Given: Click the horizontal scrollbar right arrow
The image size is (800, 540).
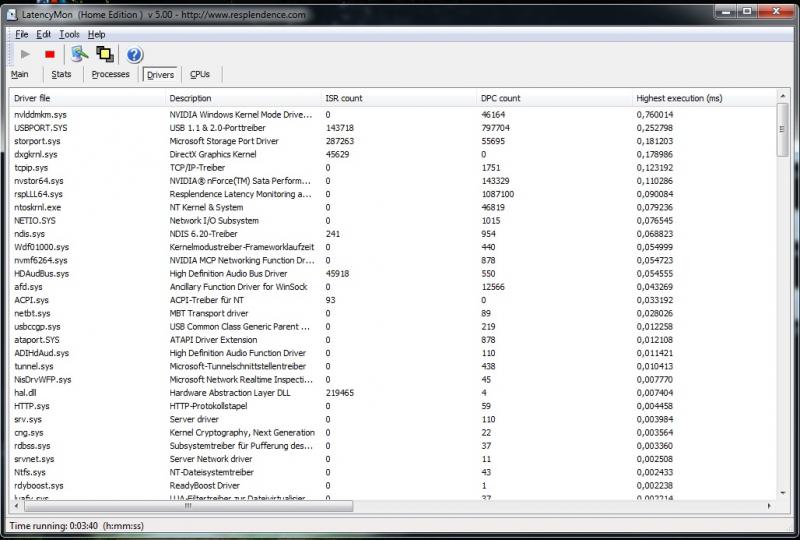Looking at the screenshot, I should (771, 504).
